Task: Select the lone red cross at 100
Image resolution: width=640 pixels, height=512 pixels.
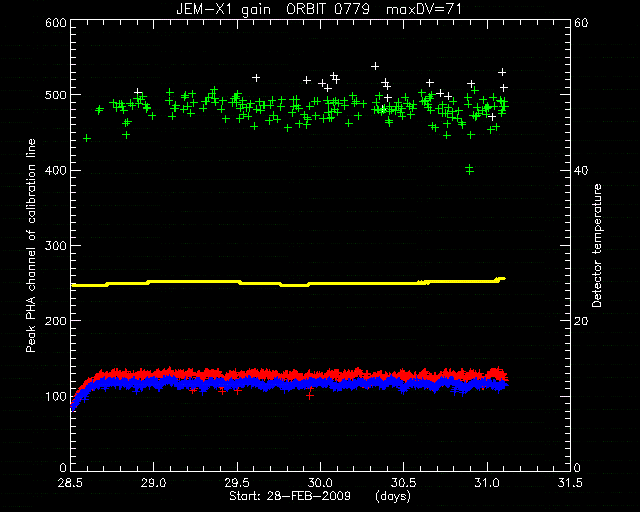Action: coord(310,396)
